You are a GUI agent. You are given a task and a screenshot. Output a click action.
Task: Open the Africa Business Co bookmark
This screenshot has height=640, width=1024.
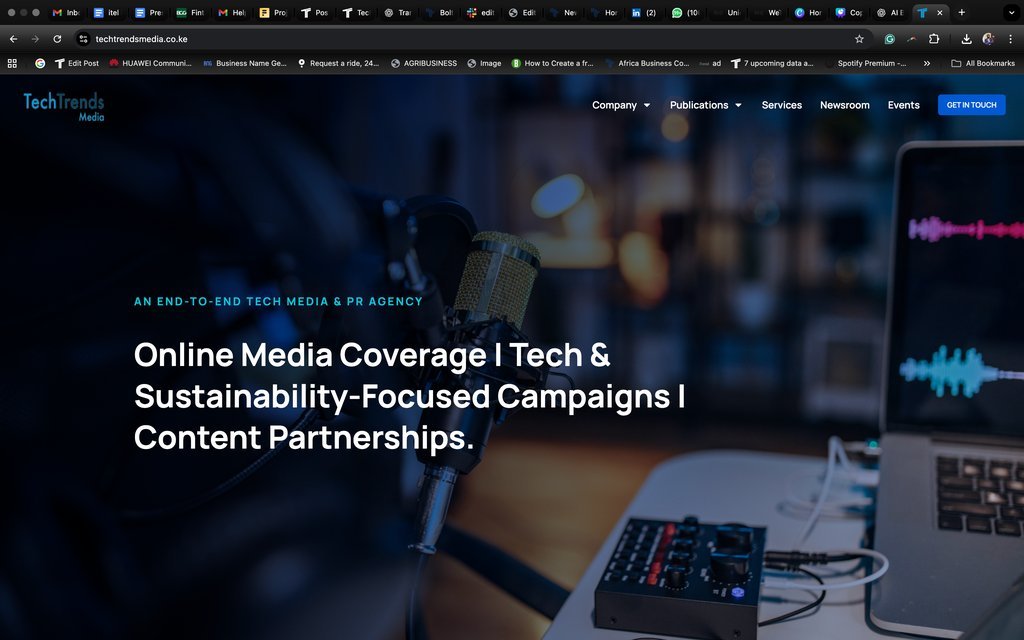(x=647, y=63)
